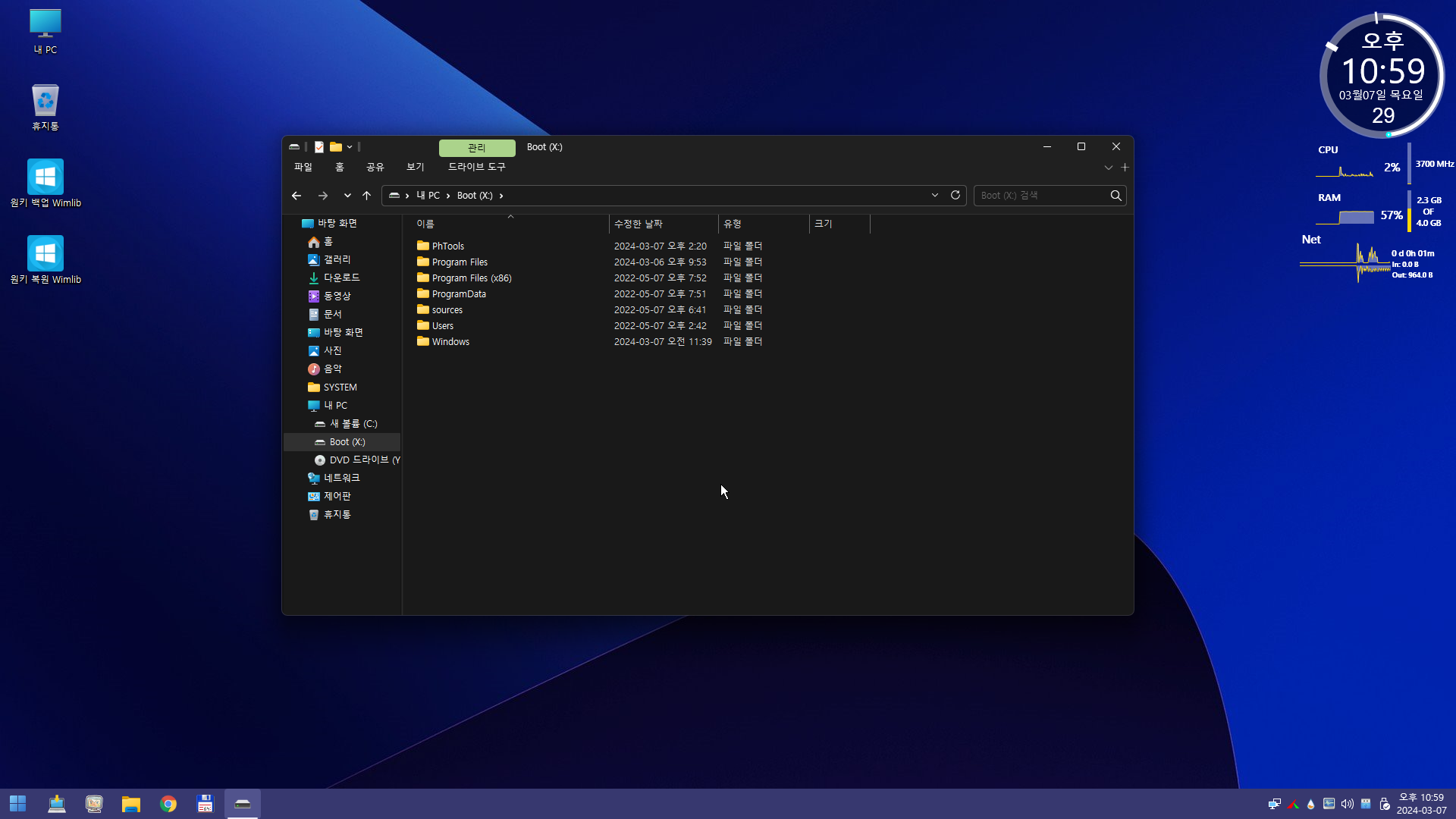Viewport: 1456px width, 819px height.
Task: Open the File Explorer taskbar icon
Action: [x=131, y=804]
